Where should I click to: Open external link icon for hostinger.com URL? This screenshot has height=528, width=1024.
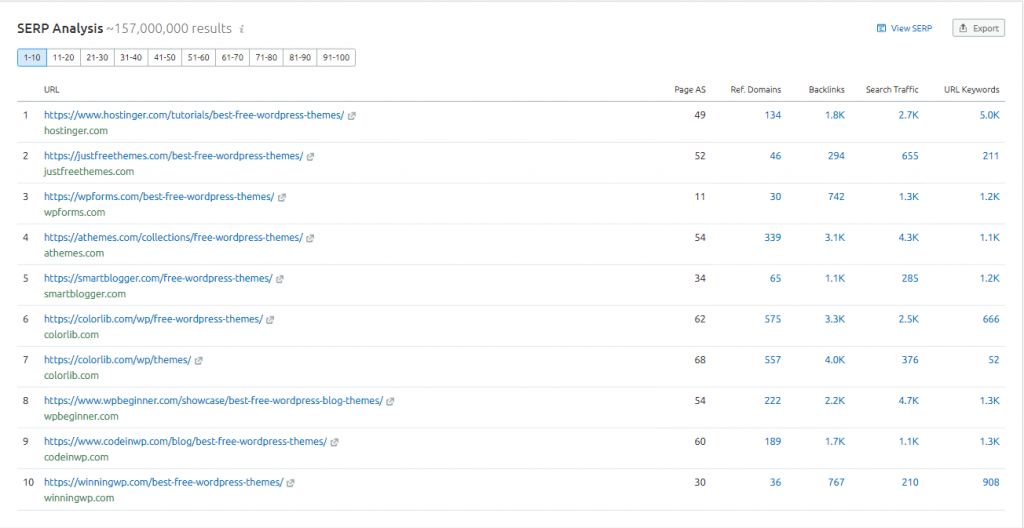tap(352, 116)
